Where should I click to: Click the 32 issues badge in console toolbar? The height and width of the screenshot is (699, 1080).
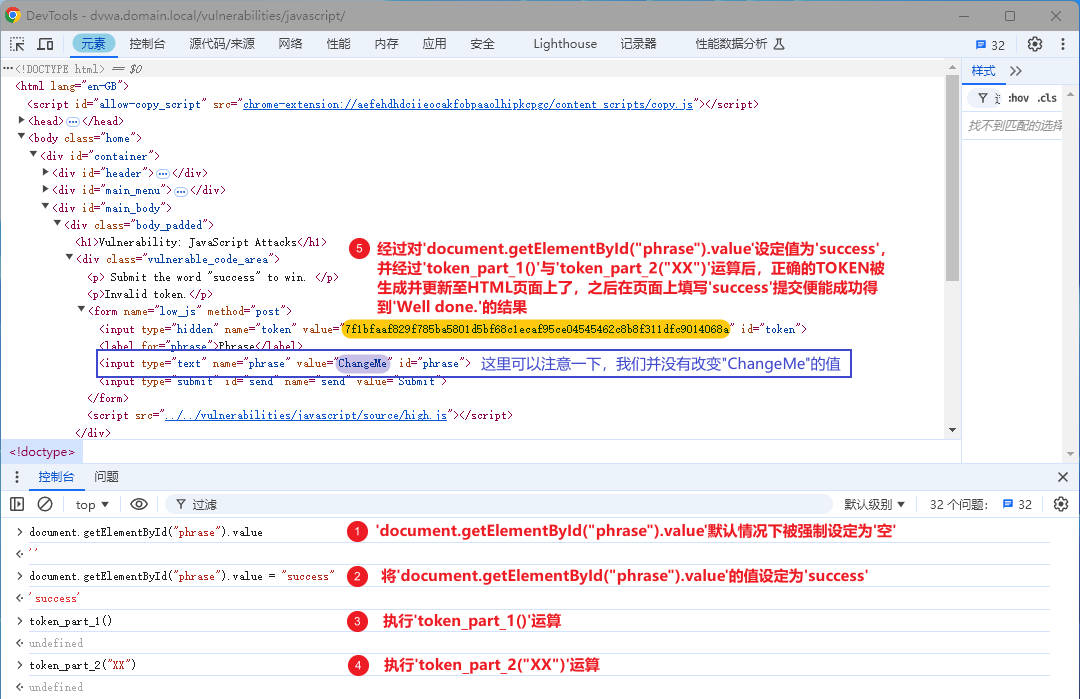(x=1017, y=504)
